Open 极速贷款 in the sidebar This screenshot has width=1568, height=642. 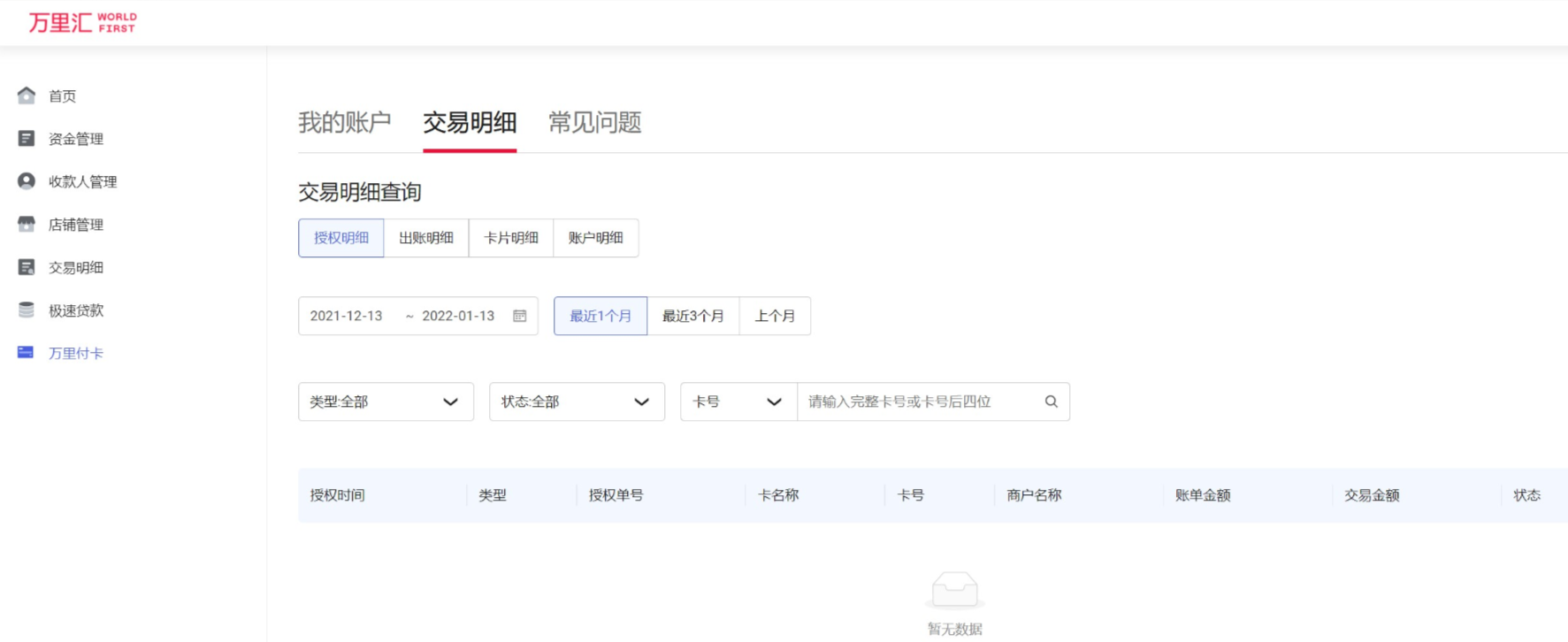[x=76, y=310]
